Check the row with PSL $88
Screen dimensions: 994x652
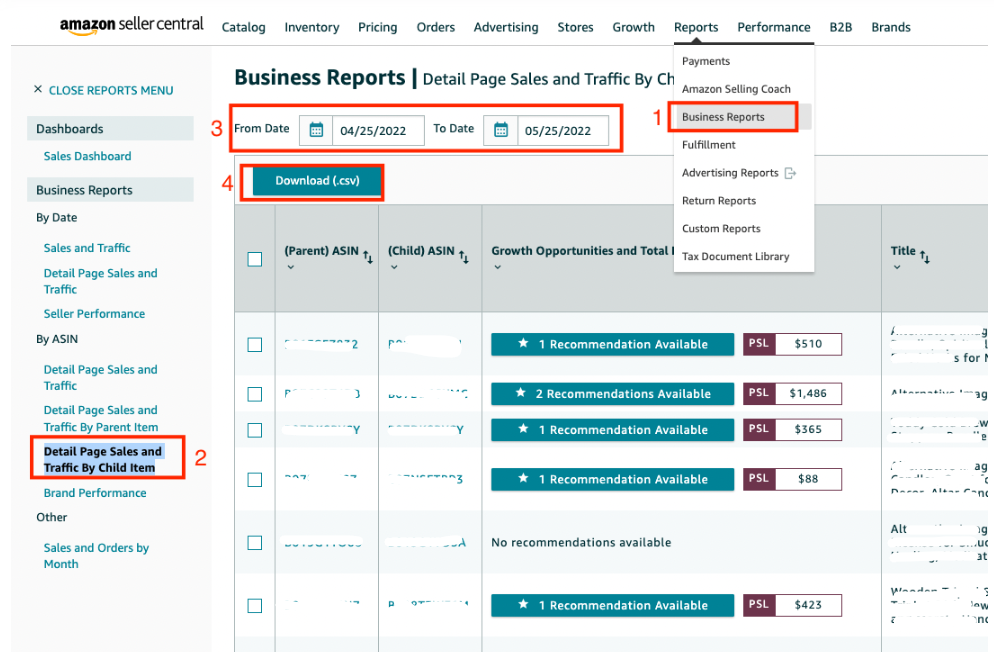coord(255,480)
